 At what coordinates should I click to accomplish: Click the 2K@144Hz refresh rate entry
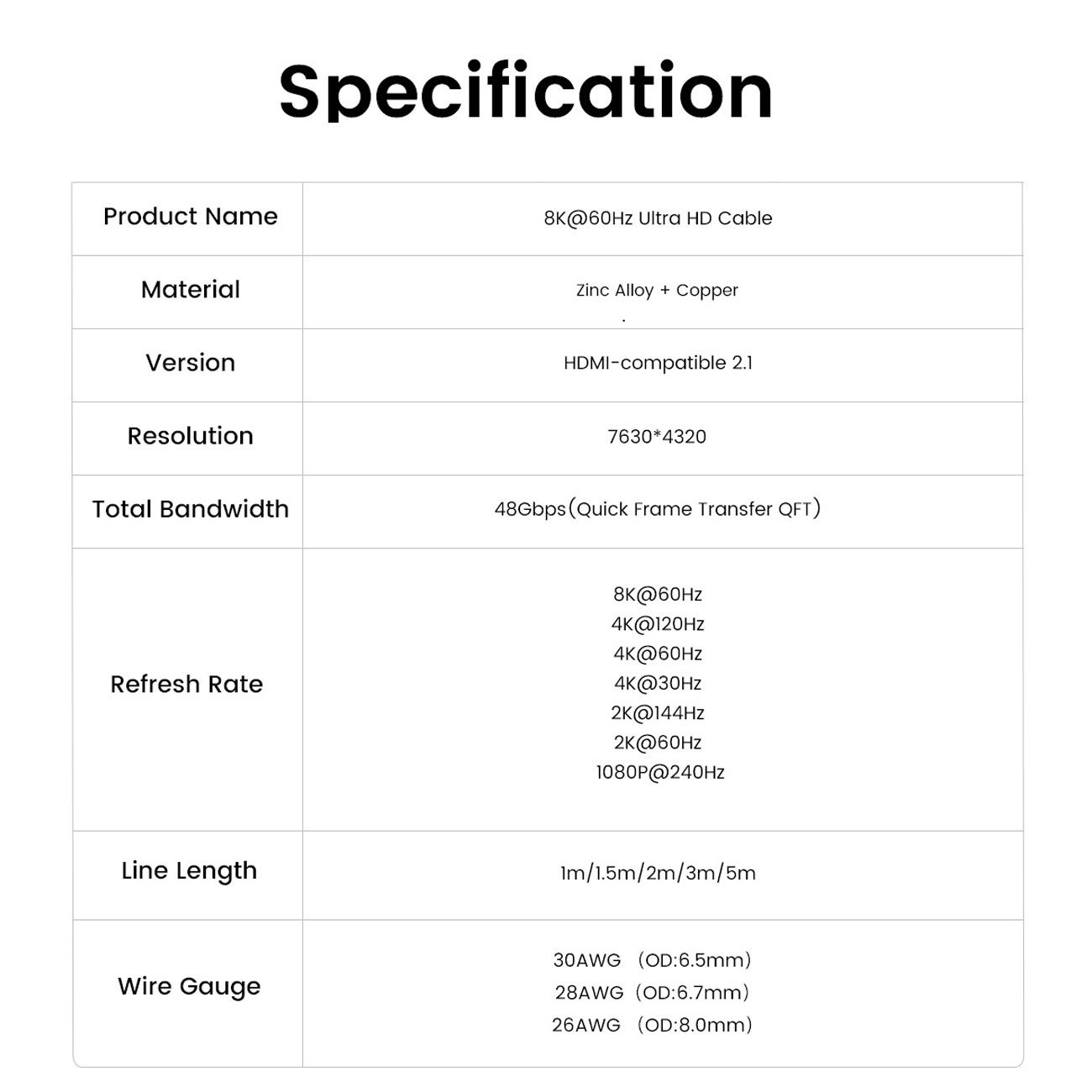point(658,713)
